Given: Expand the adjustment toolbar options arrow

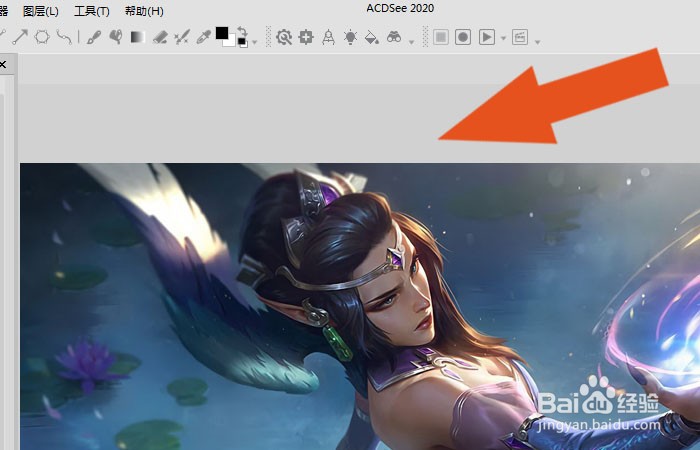Looking at the screenshot, I should point(412,42).
